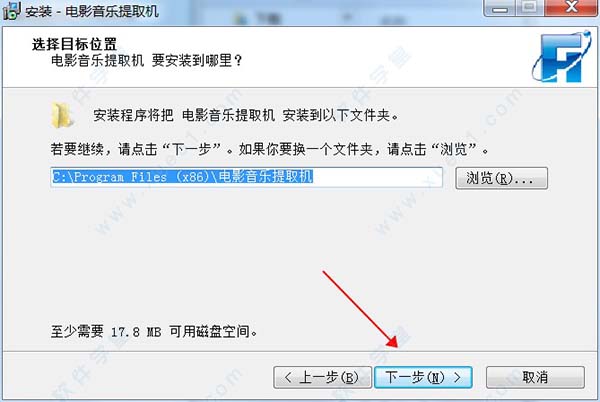Viewport: 600px width, 402px height.
Task: Close the installer with the red X
Action: (572, 8)
